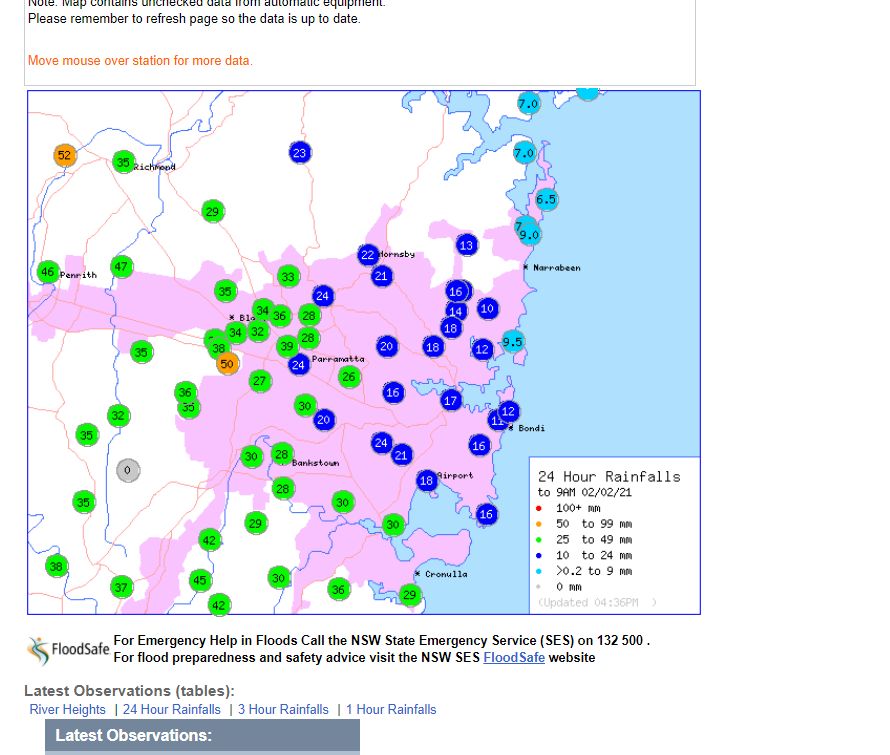The height and width of the screenshot is (755, 890).
Task: Open the 24 Hour Rainfalls table link
Action: pyautogui.click(x=172, y=710)
